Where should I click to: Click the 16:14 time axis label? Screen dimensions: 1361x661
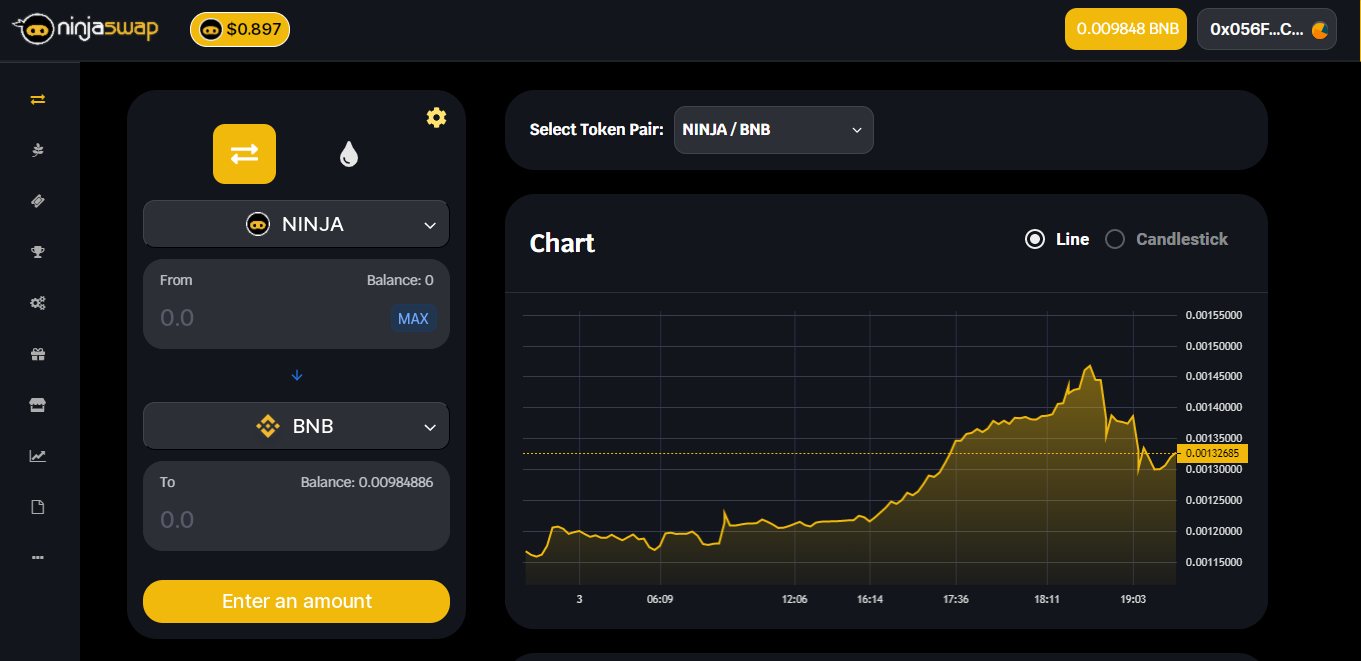(x=870, y=599)
